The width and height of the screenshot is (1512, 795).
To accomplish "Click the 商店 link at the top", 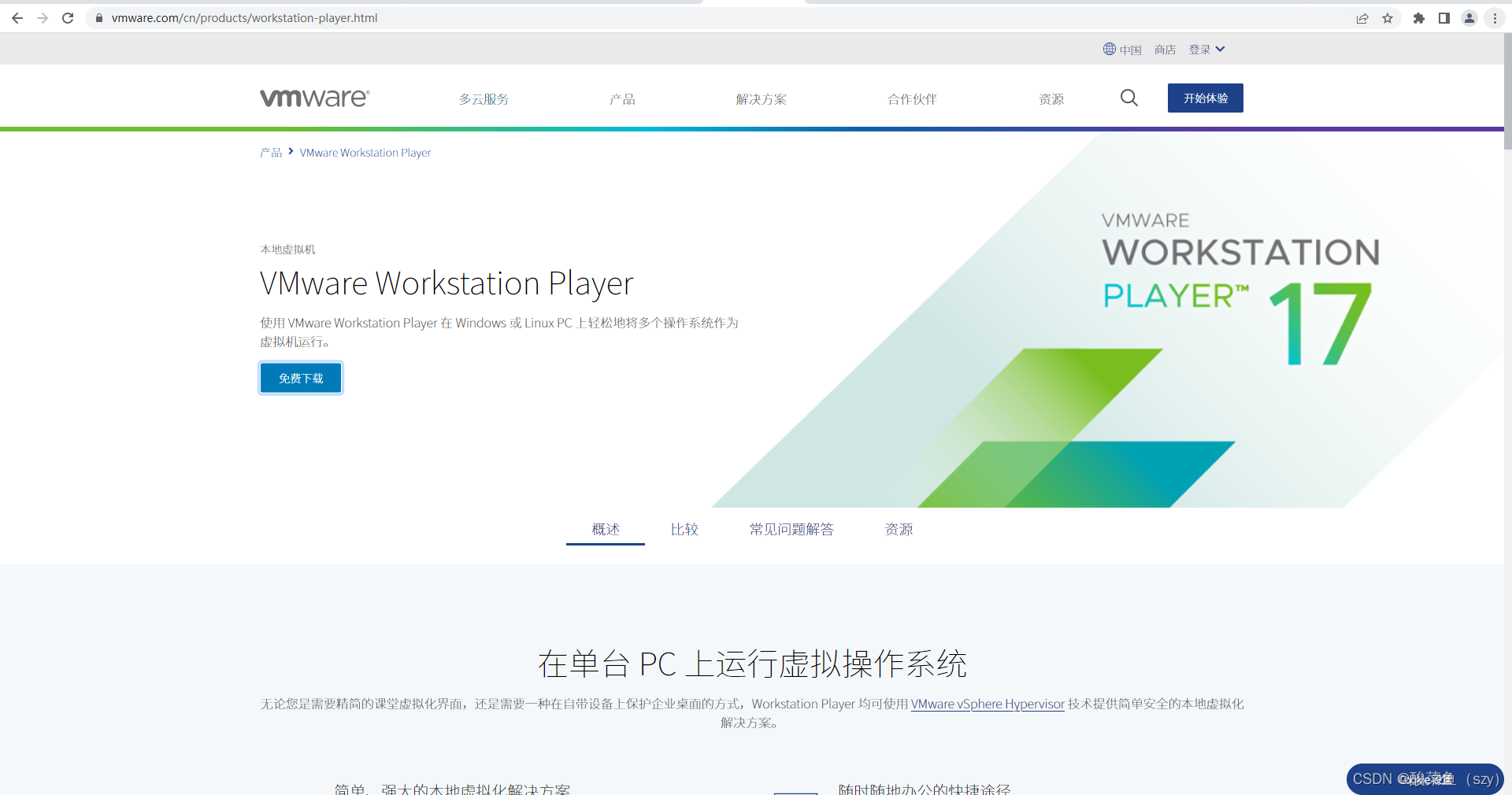I will point(1165,49).
